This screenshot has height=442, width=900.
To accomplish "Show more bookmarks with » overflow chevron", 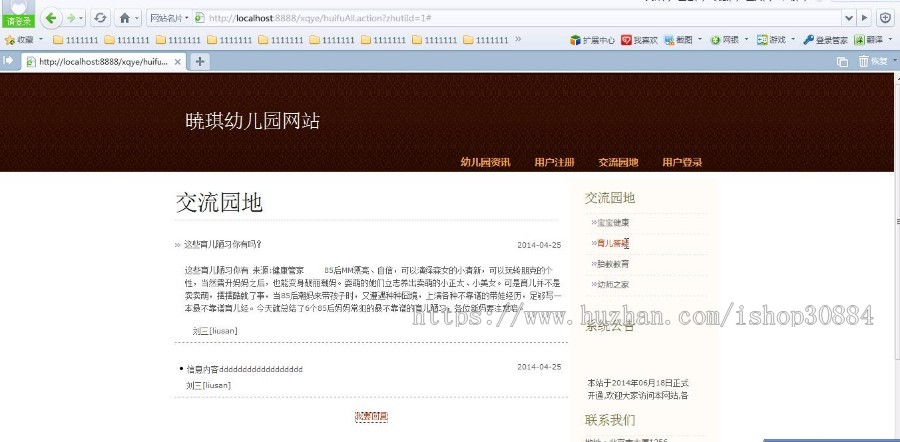I will [518, 39].
